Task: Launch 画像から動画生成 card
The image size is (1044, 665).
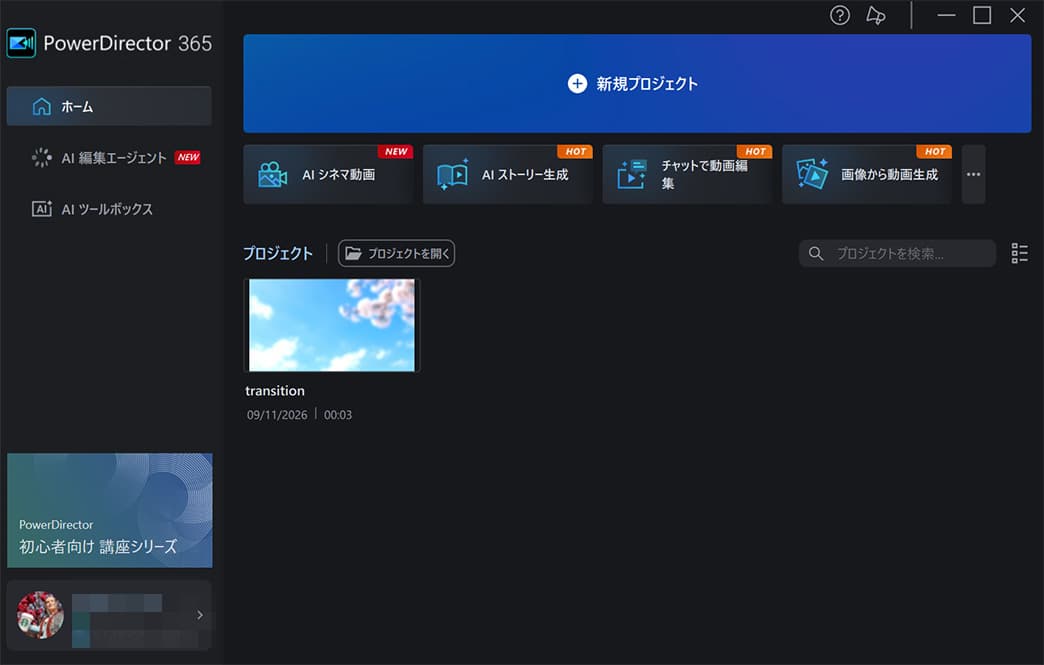Action: tap(867, 174)
